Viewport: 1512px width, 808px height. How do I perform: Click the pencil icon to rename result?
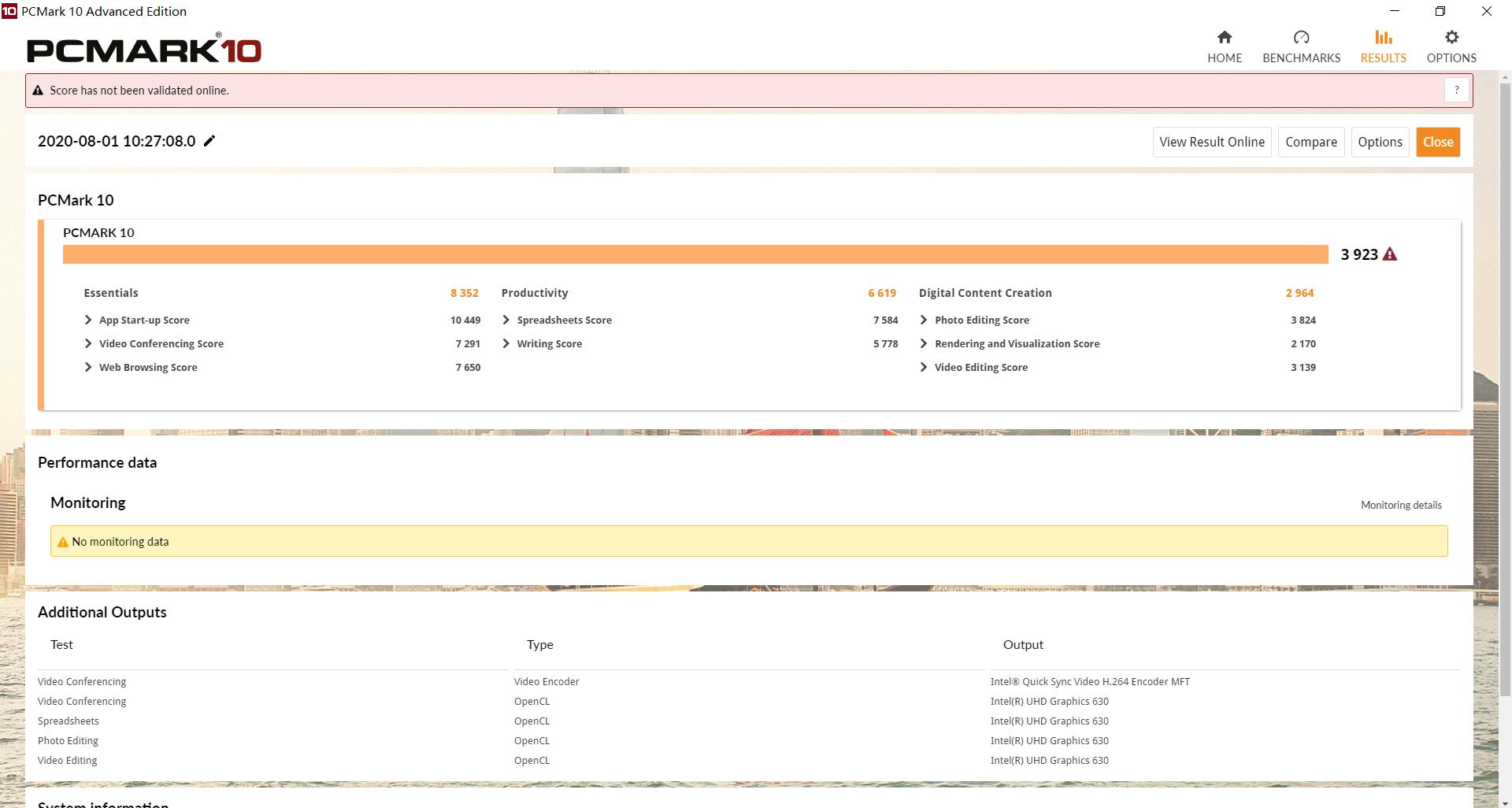[209, 141]
